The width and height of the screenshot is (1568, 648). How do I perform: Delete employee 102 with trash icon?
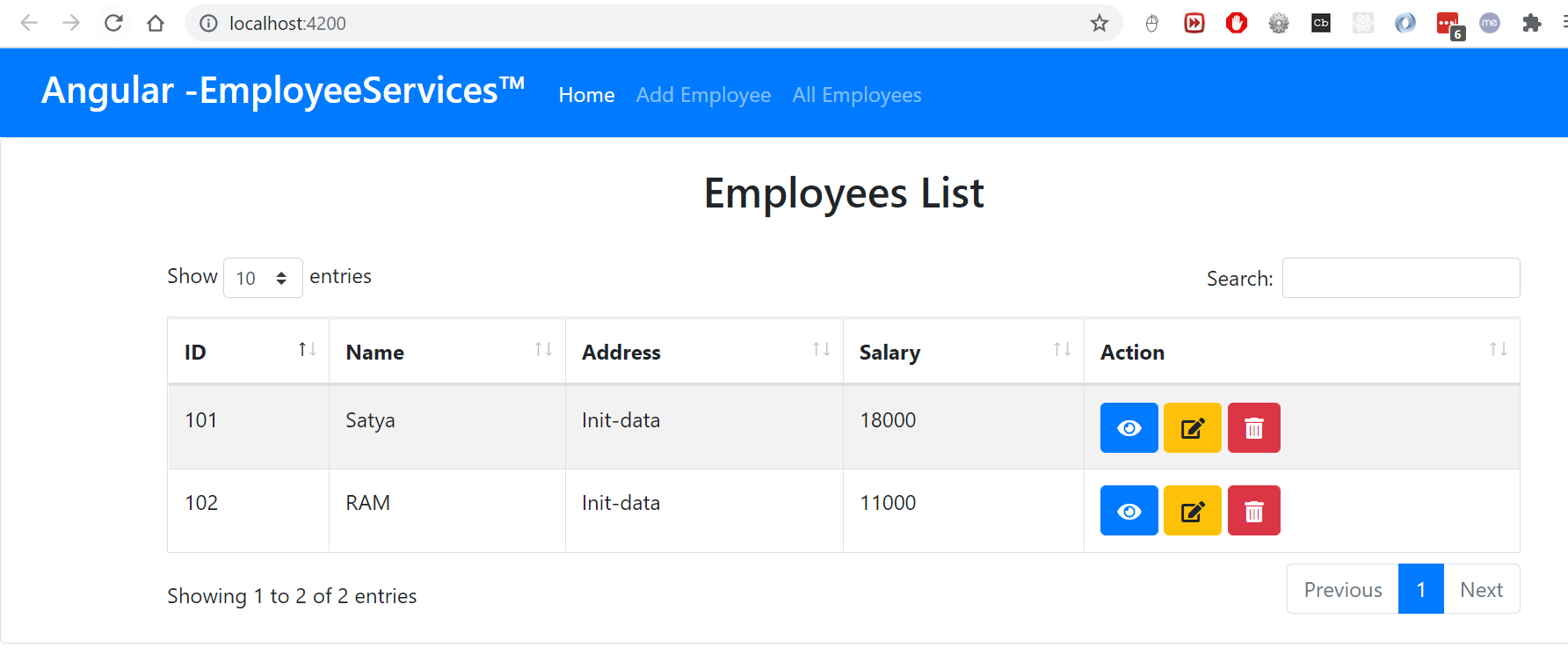[x=1253, y=511]
